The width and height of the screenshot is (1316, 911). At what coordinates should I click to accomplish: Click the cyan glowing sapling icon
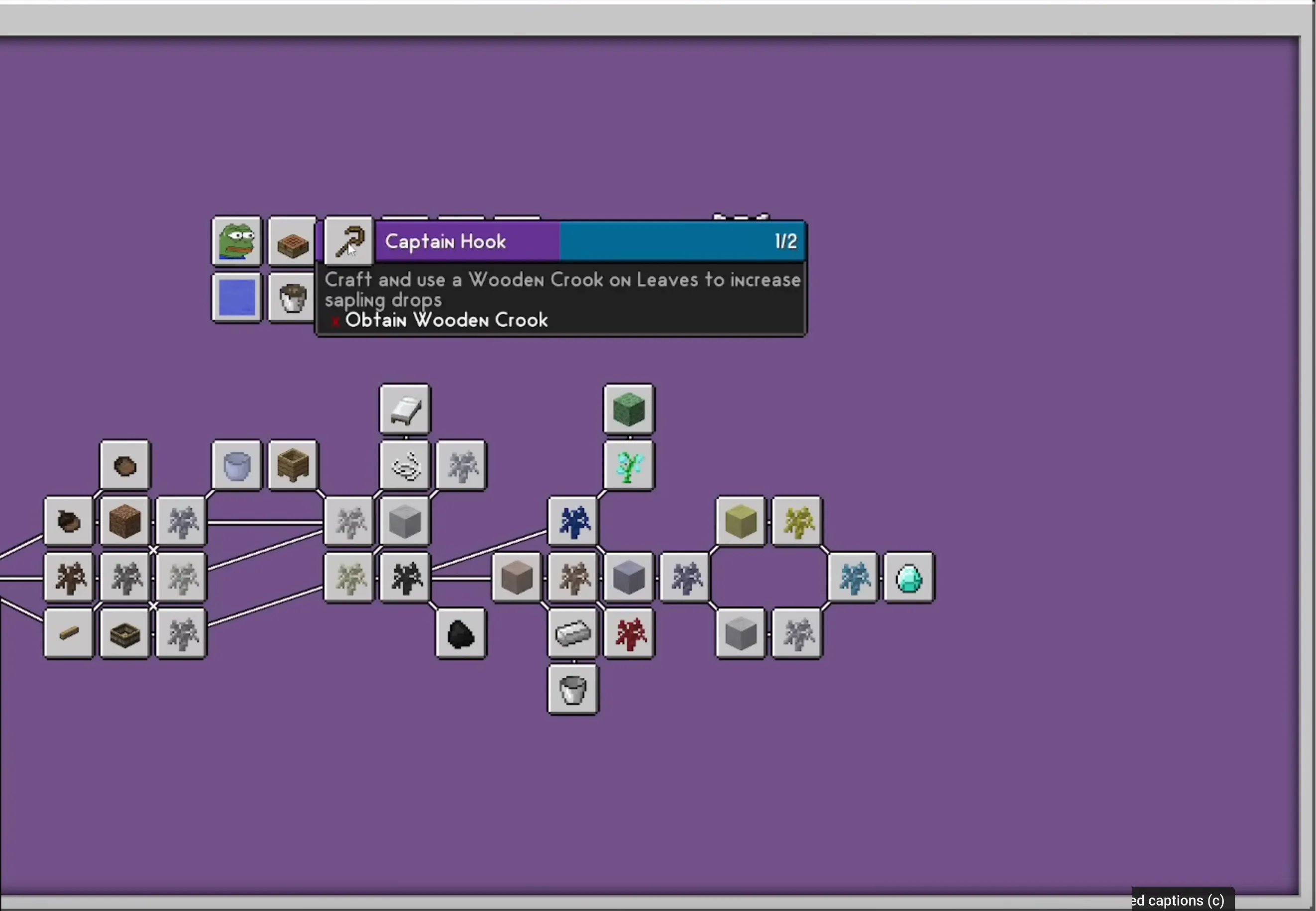[x=629, y=465]
